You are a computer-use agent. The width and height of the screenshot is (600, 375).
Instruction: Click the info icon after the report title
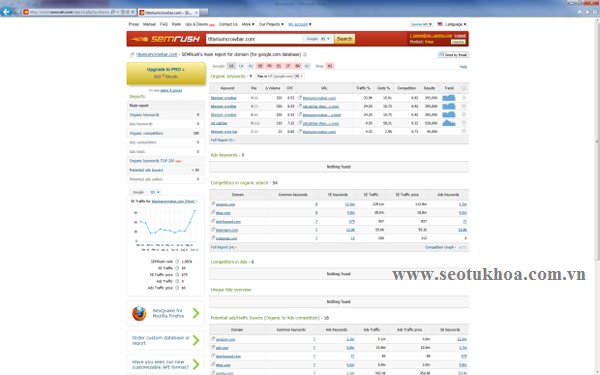(x=305, y=54)
